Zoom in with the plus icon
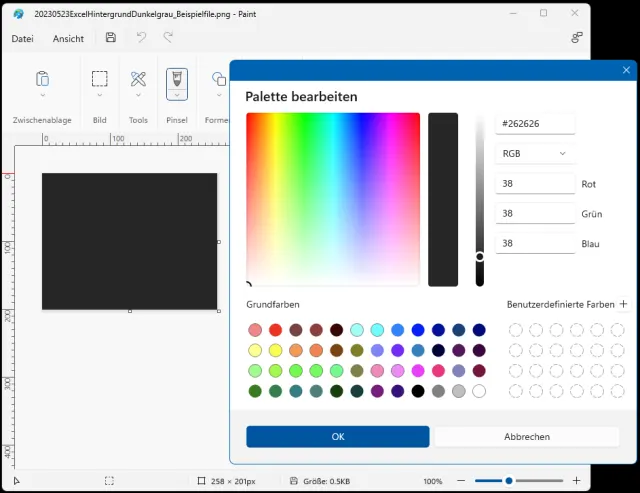 tap(576, 481)
